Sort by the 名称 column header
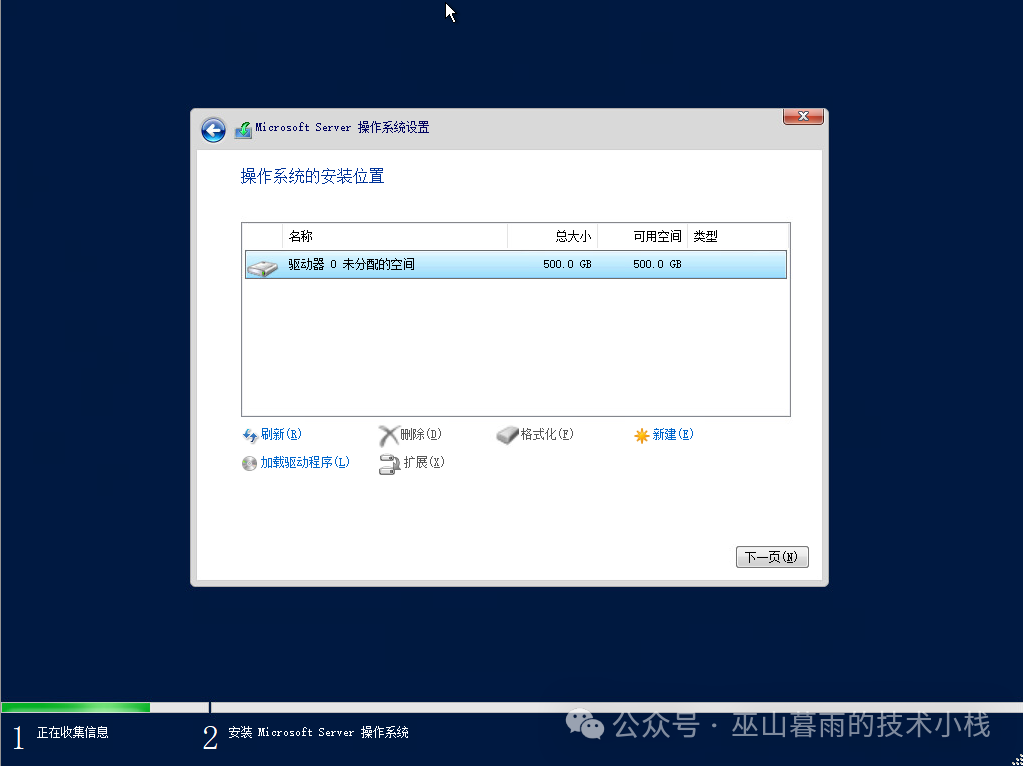Image resolution: width=1023 pixels, height=766 pixels. [x=301, y=237]
